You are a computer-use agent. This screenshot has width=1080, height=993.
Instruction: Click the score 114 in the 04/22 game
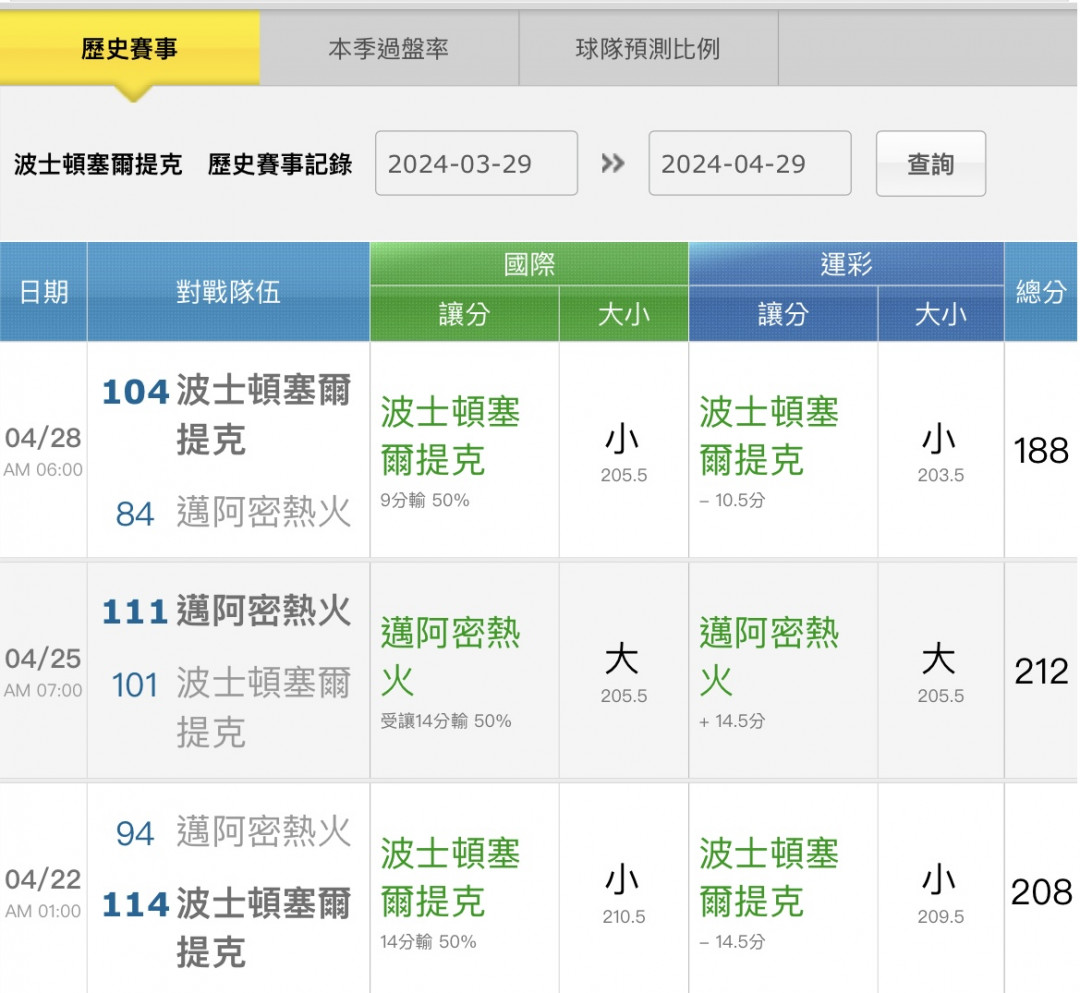[x=135, y=904]
